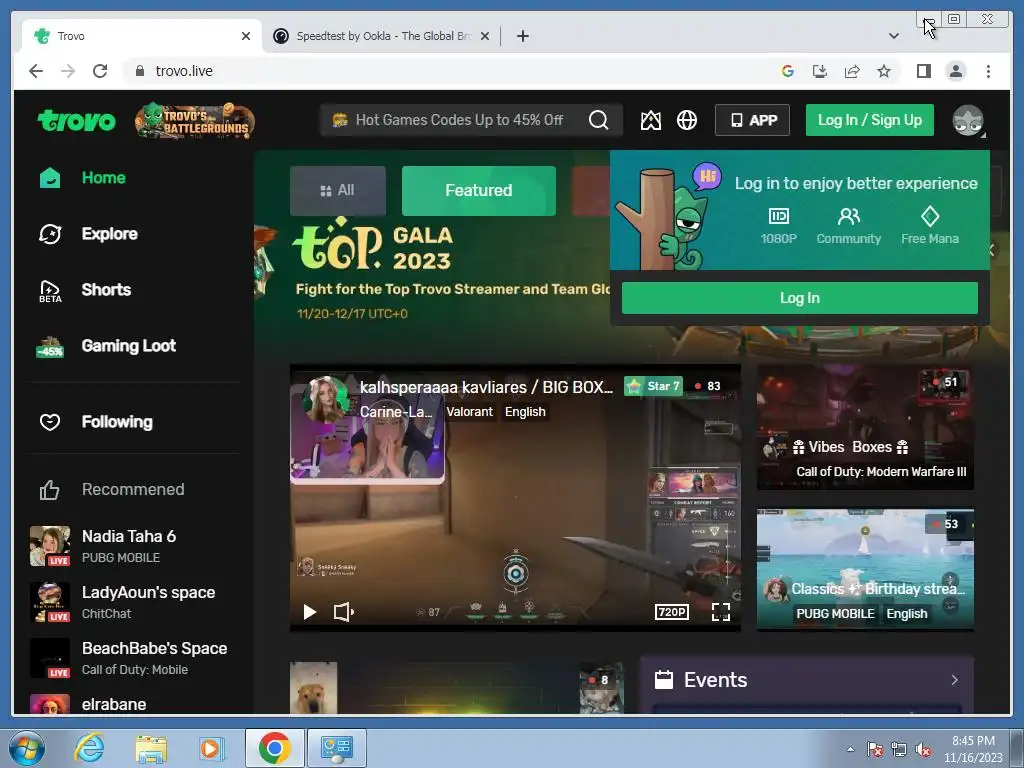Click the Home sidebar icon
The width and height of the screenshot is (1024, 768).
pyautogui.click(x=50, y=178)
